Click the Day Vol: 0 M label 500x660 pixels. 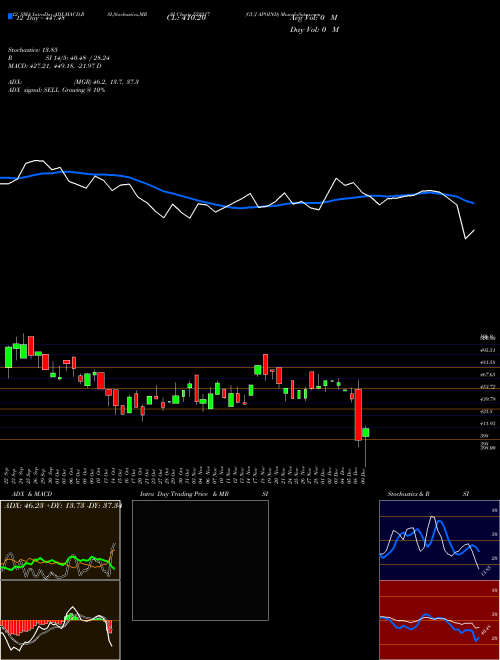(314, 29)
